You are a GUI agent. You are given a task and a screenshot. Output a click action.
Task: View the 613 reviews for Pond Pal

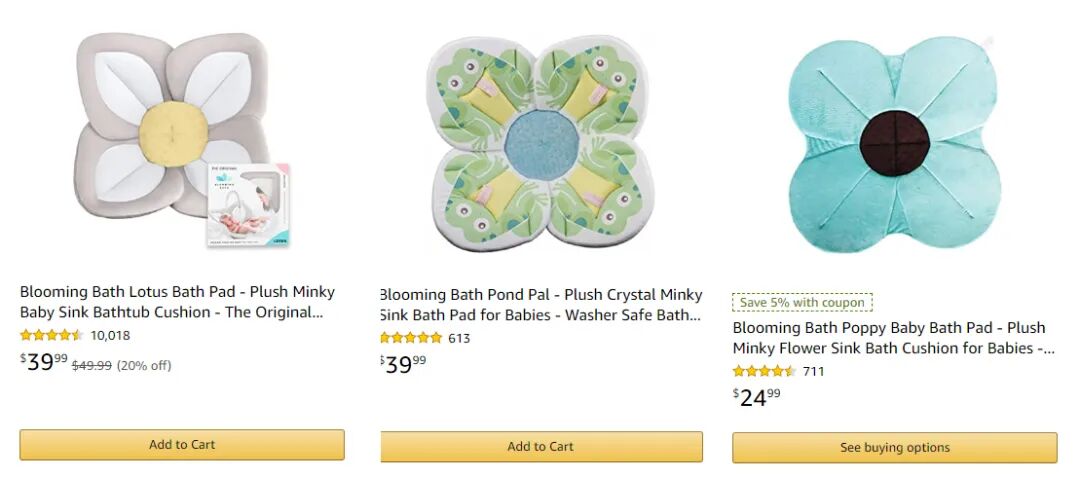point(459,339)
